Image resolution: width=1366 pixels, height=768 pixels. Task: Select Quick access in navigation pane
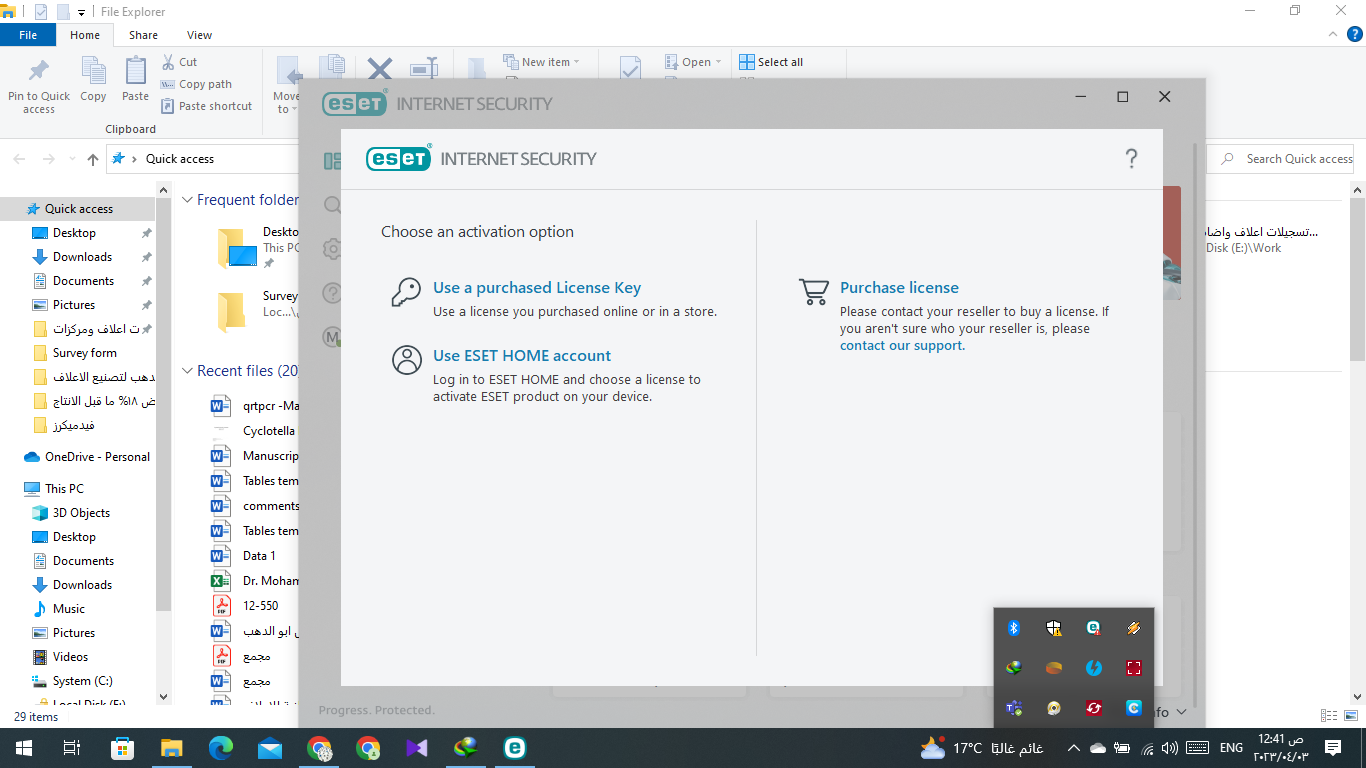pos(78,209)
